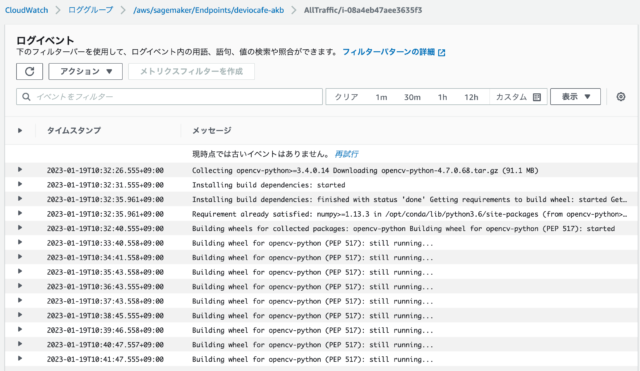Select the 12h time range
This screenshot has height=371, width=640.
[471, 97]
